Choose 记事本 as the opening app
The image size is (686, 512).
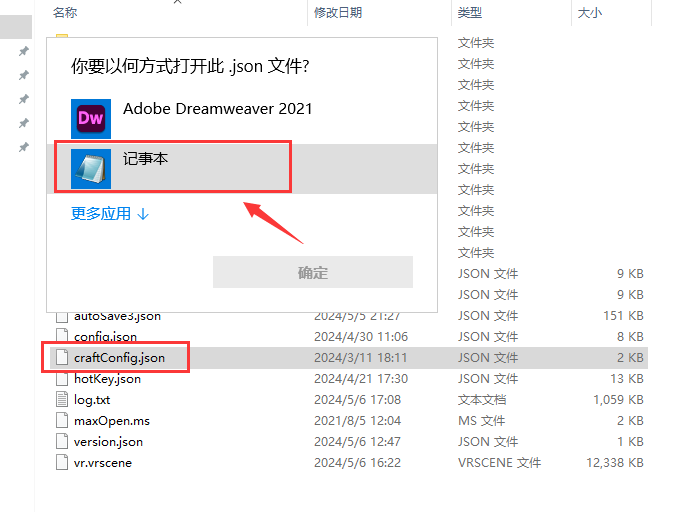pos(242,169)
